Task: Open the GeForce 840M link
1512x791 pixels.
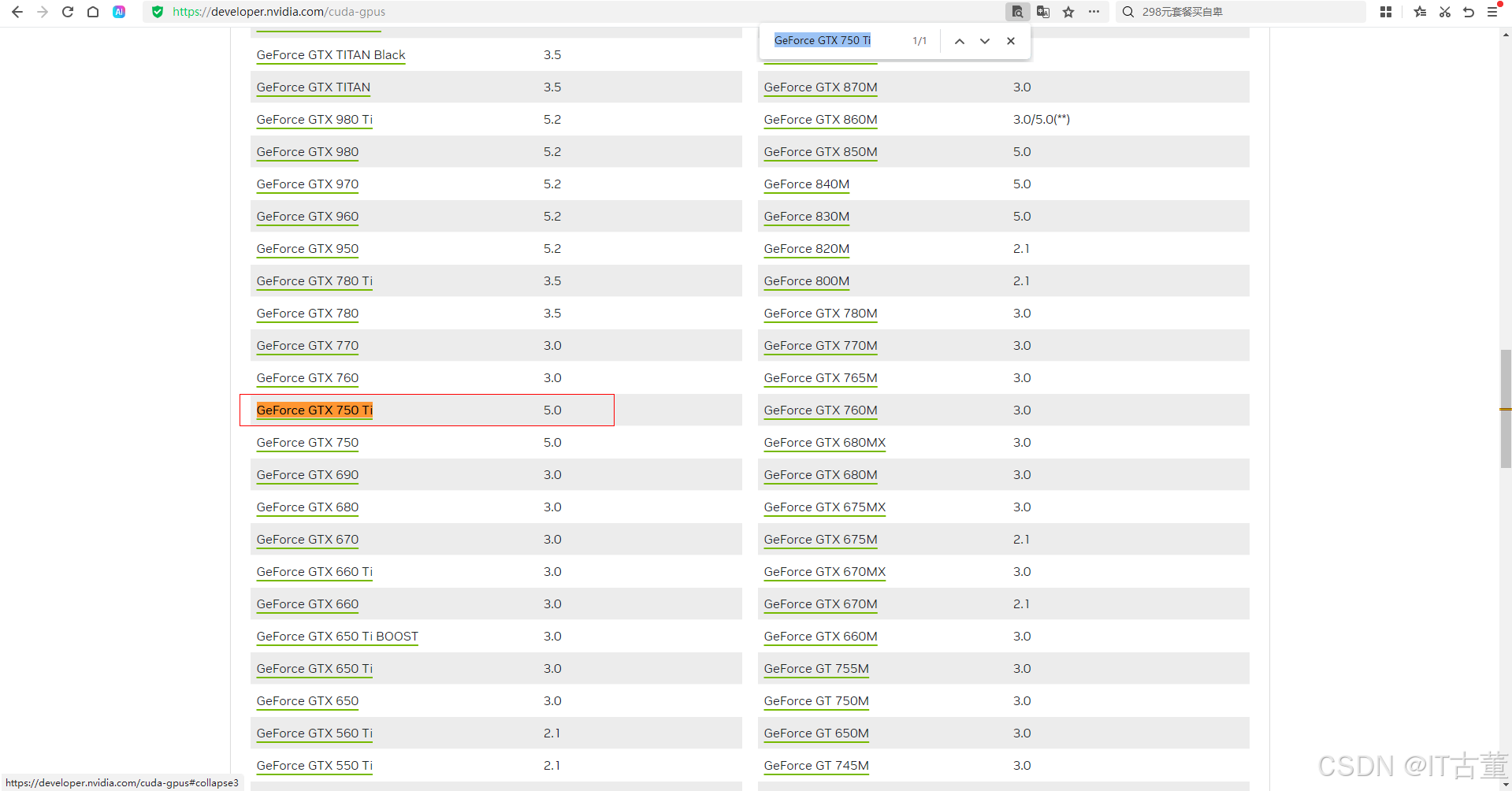Action: (807, 184)
